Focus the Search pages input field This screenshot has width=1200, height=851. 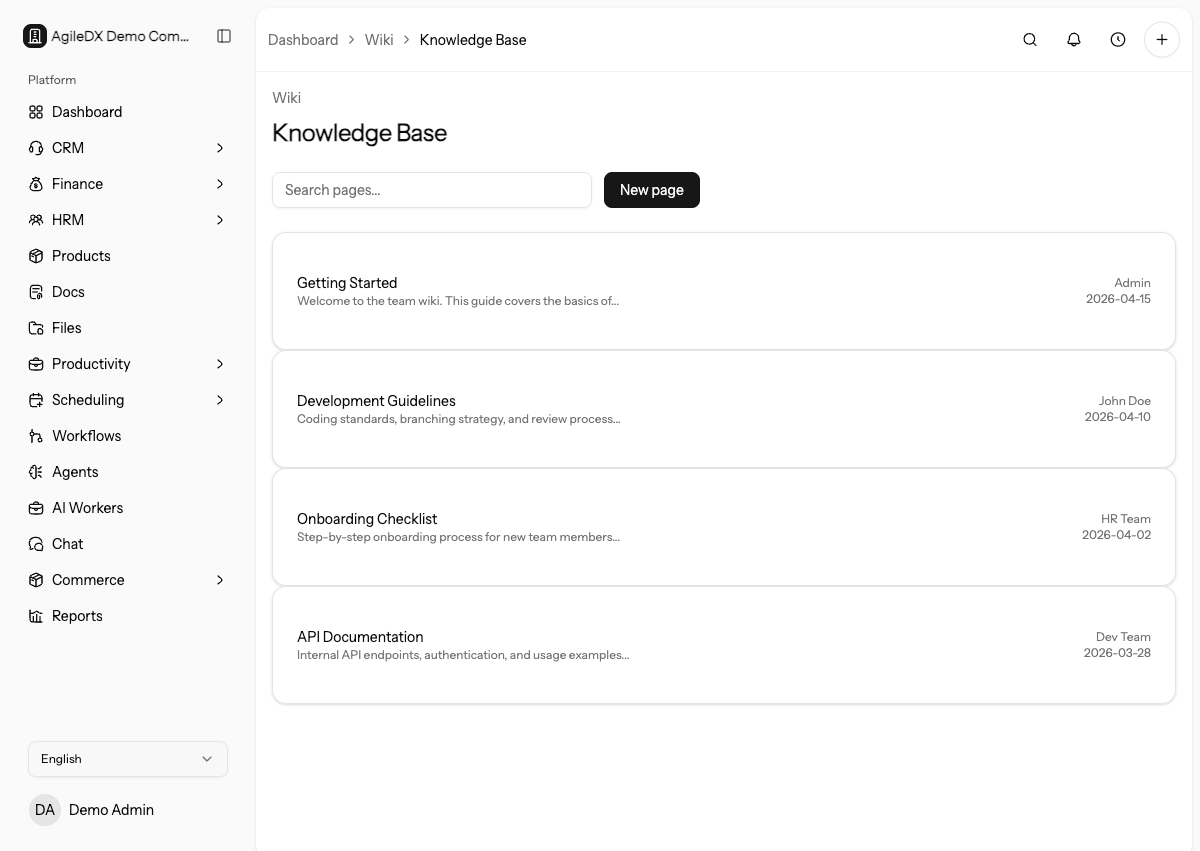pos(432,190)
